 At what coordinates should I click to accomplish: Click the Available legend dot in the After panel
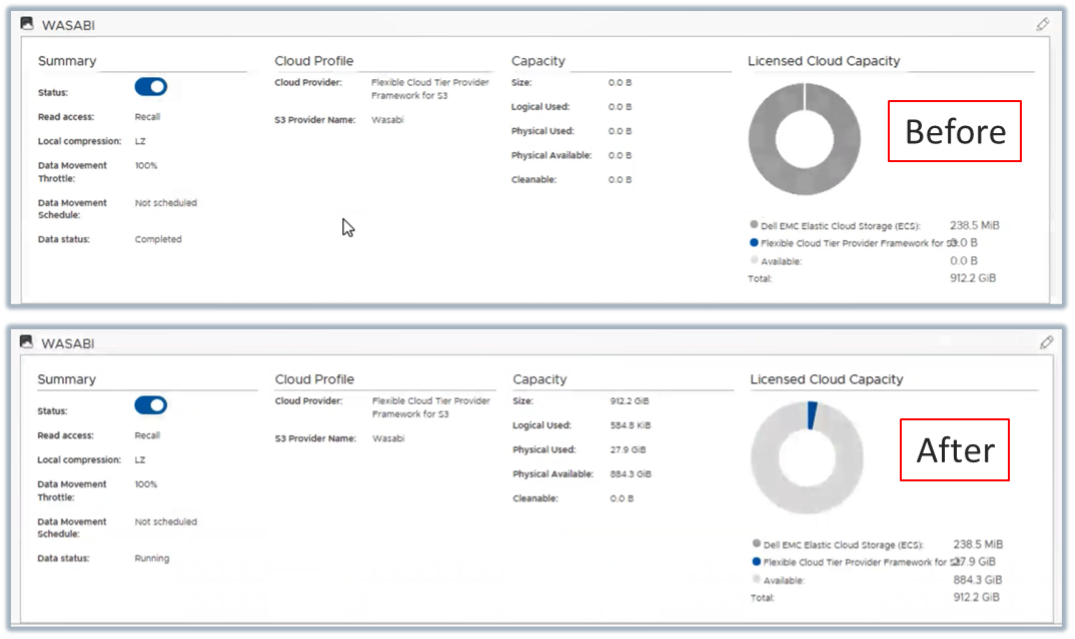[754, 580]
